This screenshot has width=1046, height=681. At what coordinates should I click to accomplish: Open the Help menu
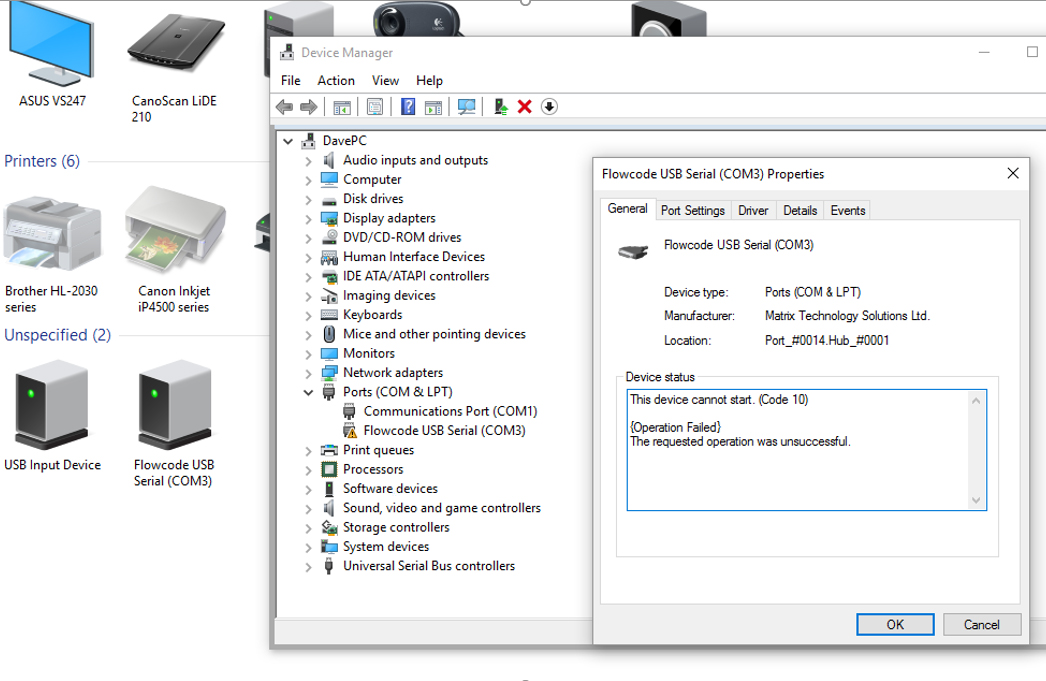point(430,81)
